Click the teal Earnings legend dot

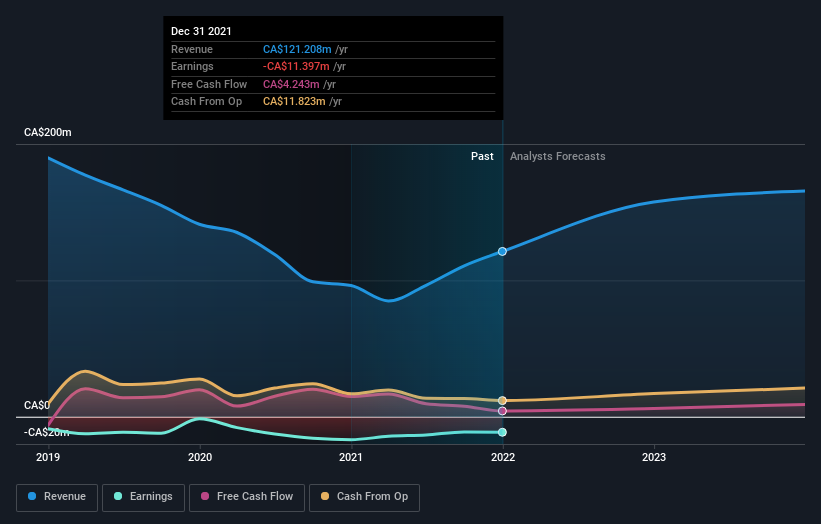point(118,496)
